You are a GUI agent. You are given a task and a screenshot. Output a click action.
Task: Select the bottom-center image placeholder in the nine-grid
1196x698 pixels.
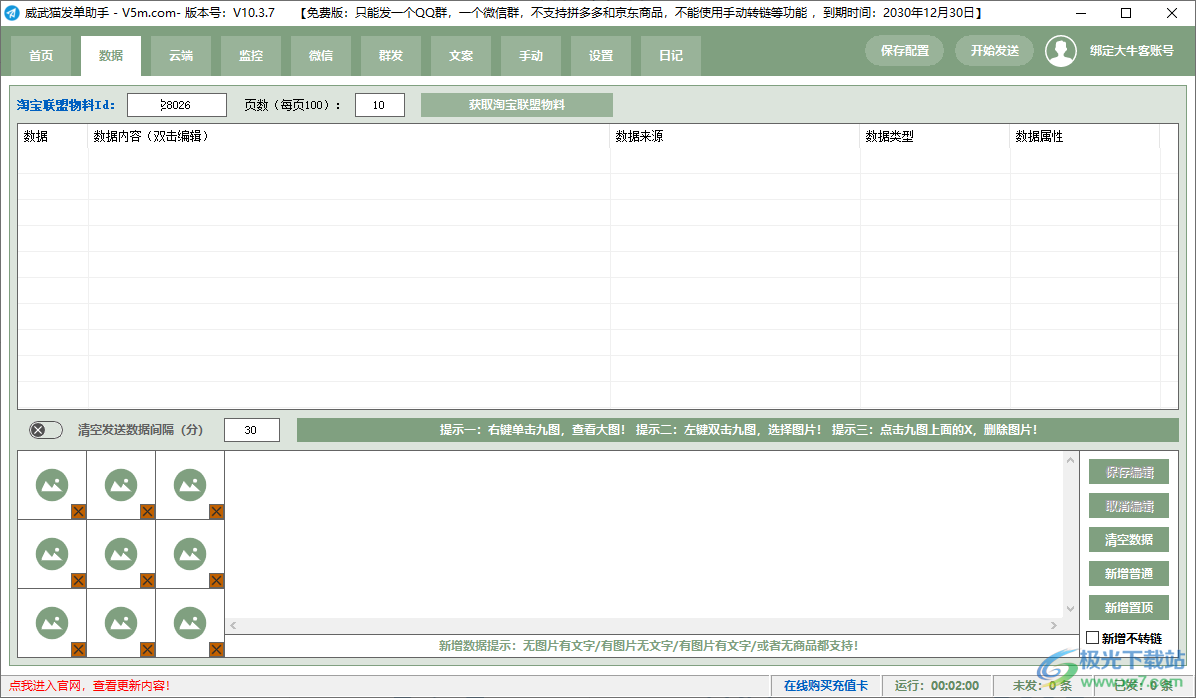121,623
